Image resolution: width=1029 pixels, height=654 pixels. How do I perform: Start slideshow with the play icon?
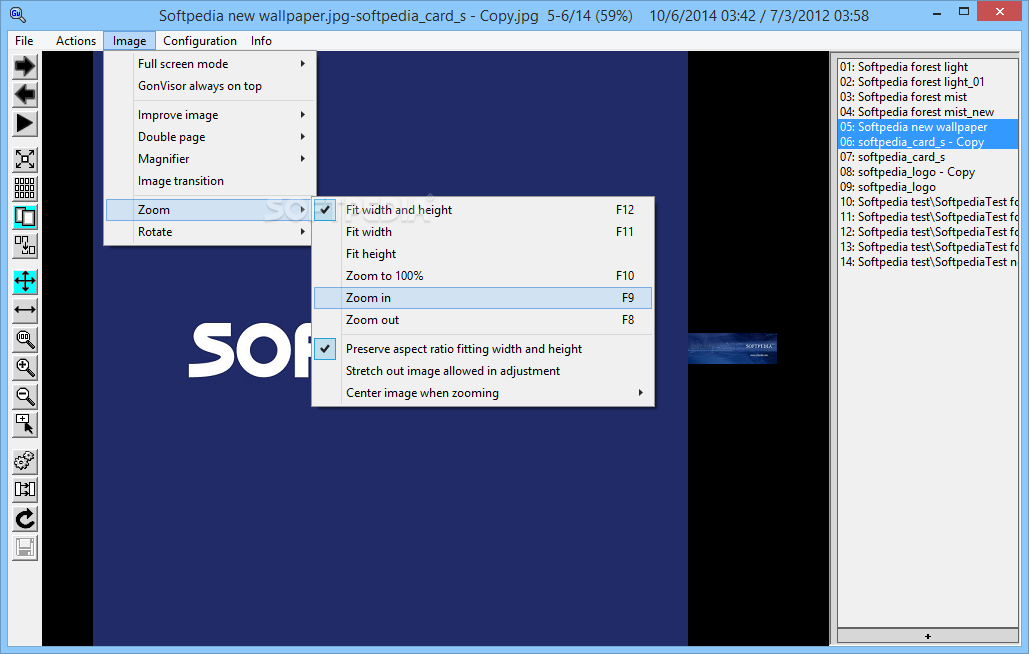25,124
